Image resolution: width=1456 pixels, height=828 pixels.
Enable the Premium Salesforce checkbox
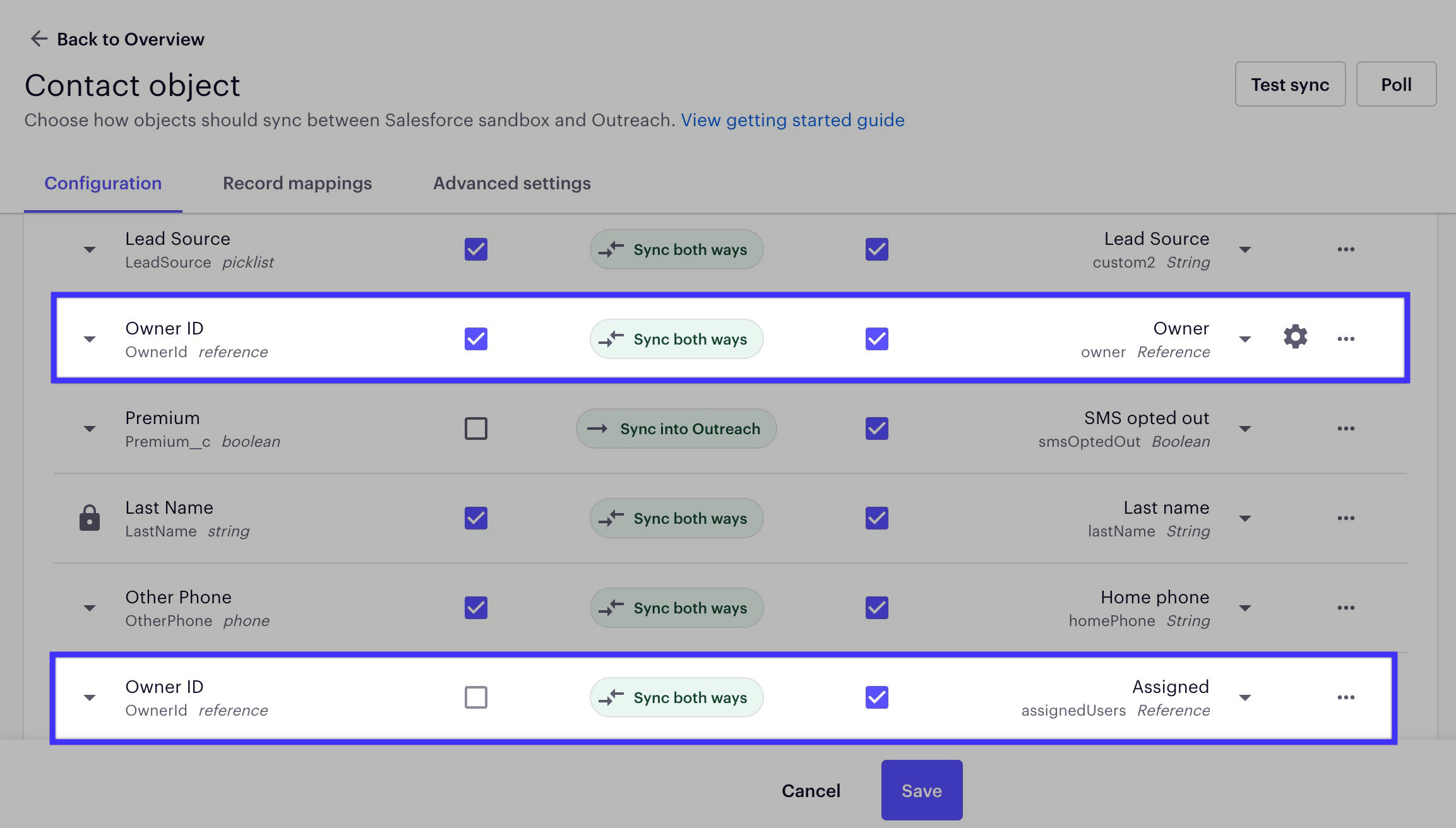475,429
